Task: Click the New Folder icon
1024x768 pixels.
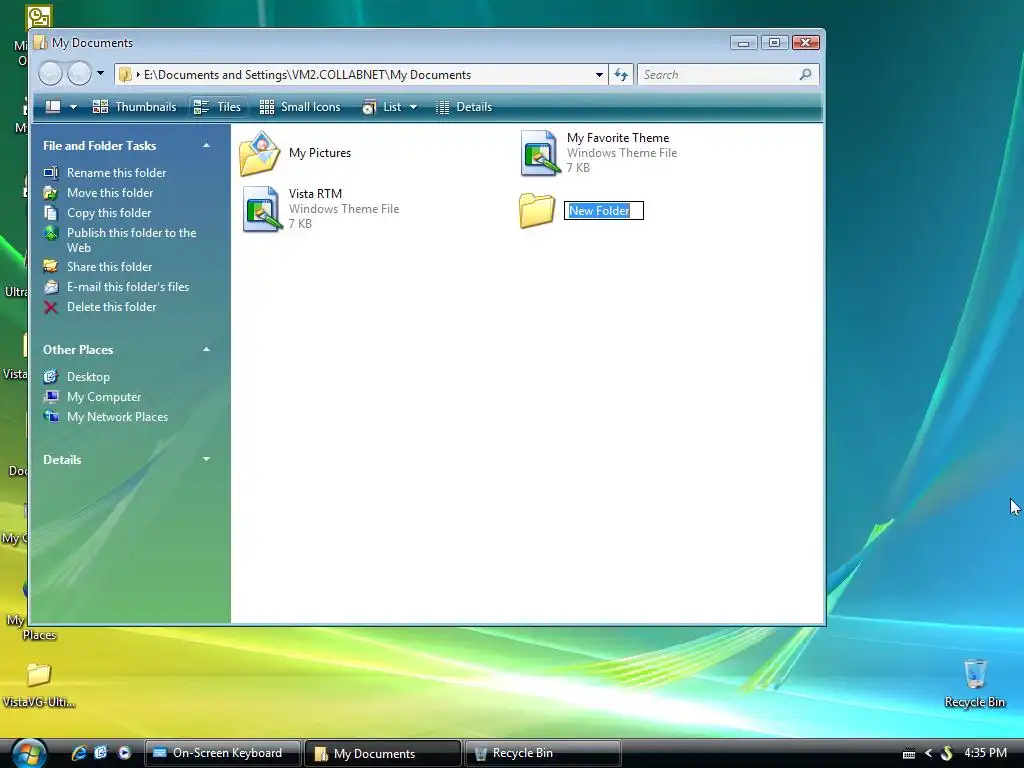Action: pos(537,210)
